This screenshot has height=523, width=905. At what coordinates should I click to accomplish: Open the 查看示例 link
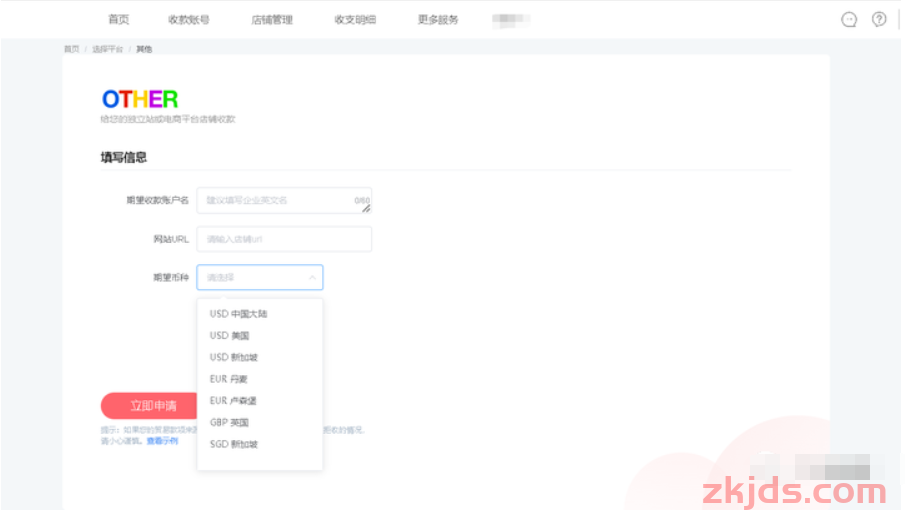click(x=162, y=441)
